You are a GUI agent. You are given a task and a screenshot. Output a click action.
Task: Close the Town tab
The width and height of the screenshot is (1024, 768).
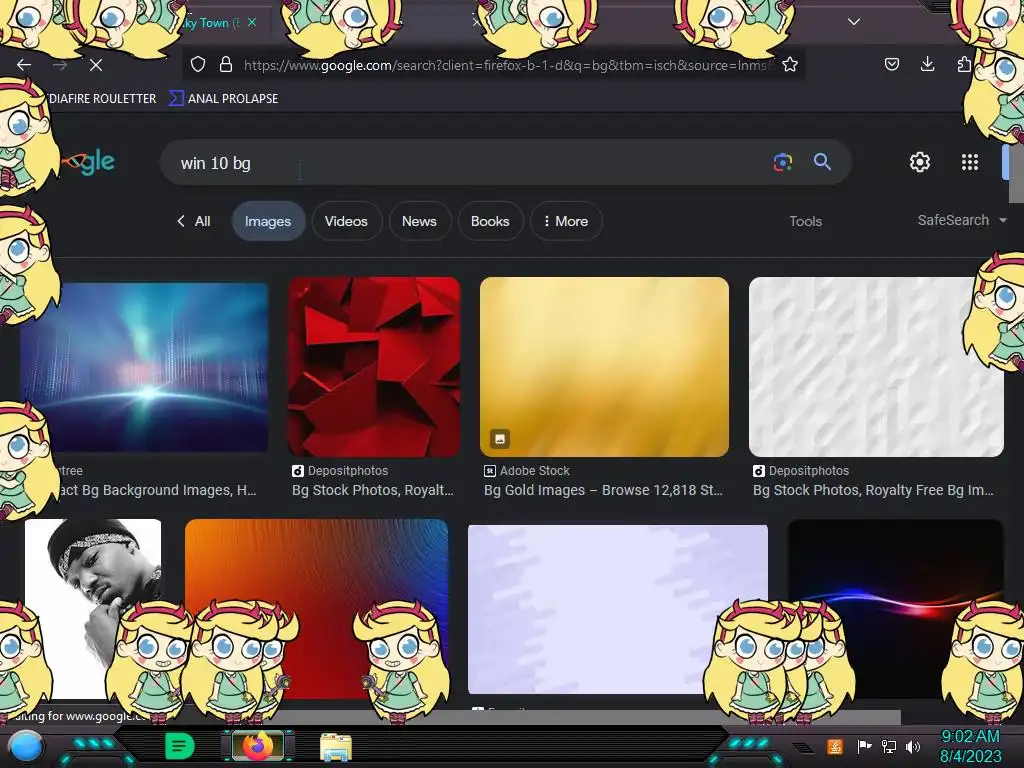(252, 22)
